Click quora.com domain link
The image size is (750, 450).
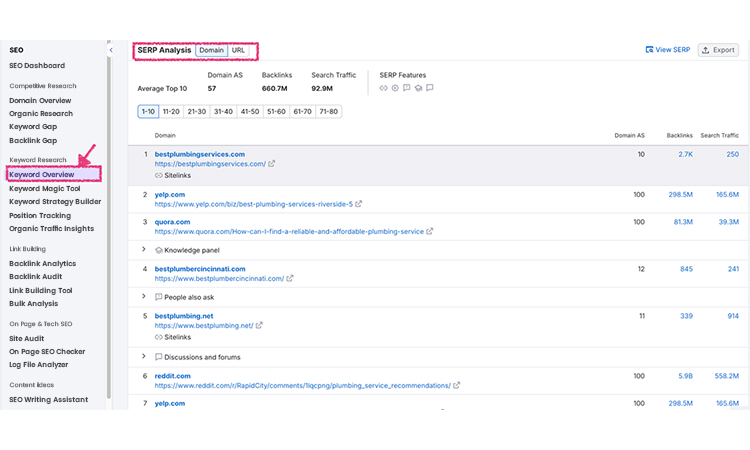click(x=172, y=222)
